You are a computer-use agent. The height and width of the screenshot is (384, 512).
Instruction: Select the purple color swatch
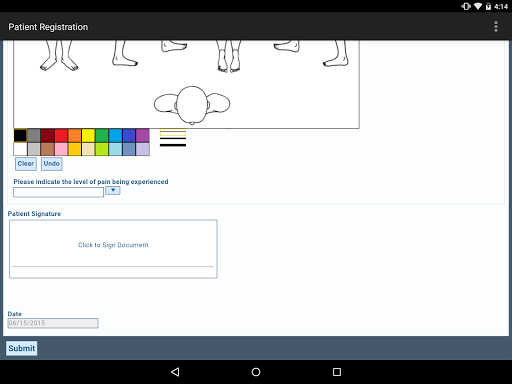[x=143, y=136]
